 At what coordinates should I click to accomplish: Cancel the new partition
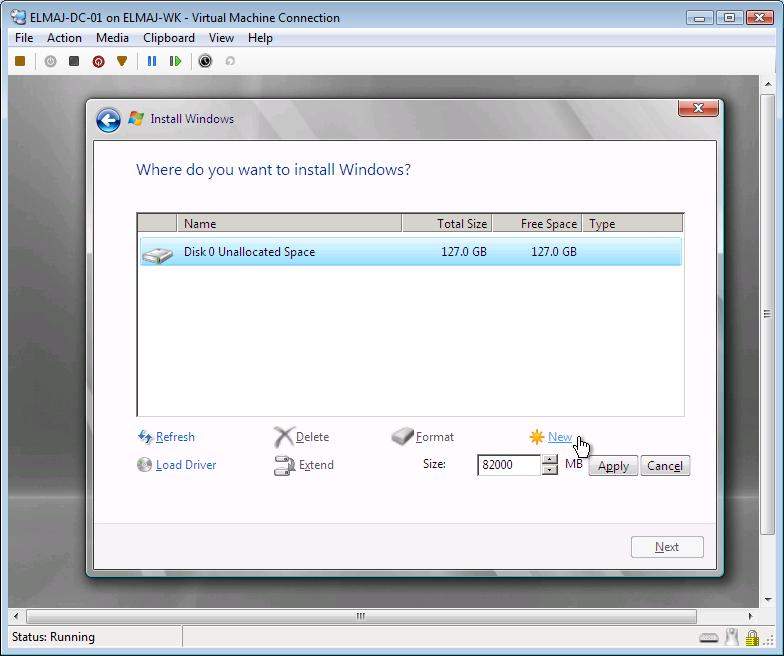pos(665,466)
